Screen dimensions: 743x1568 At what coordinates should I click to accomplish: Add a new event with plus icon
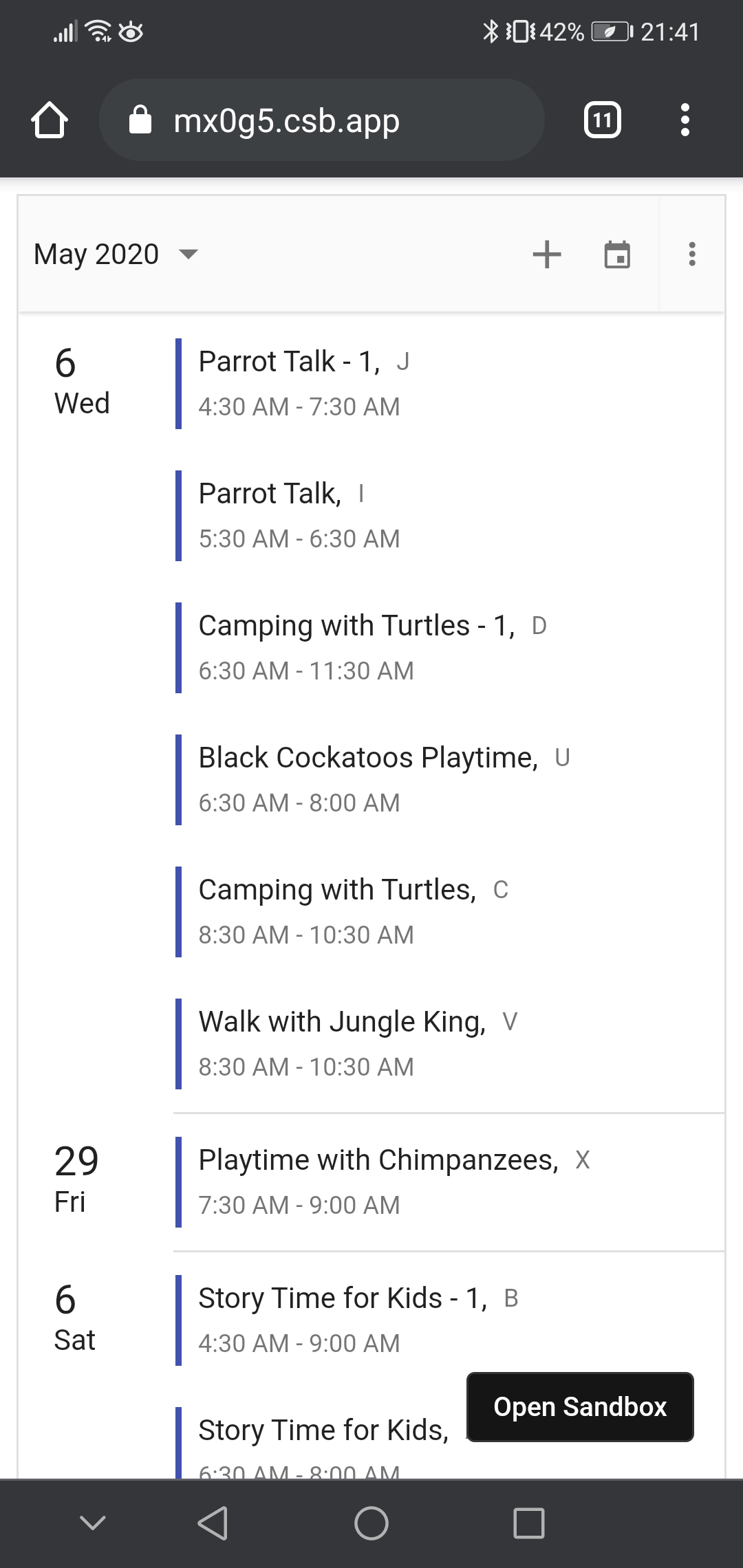(x=547, y=254)
